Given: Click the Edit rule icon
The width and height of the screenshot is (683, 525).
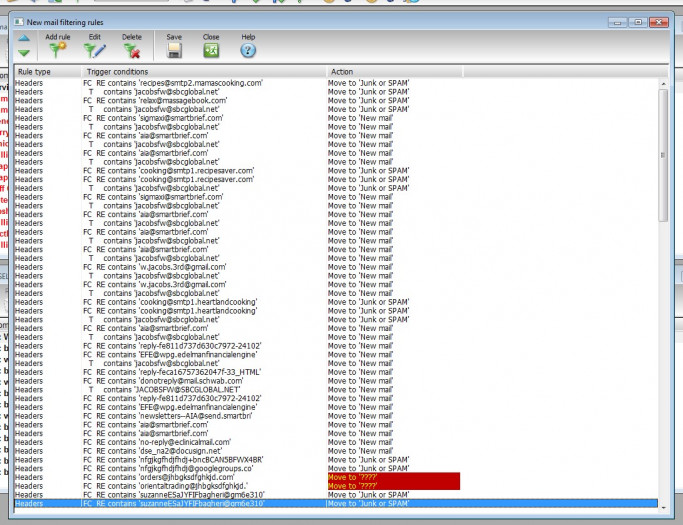Looking at the screenshot, I should coord(94,50).
